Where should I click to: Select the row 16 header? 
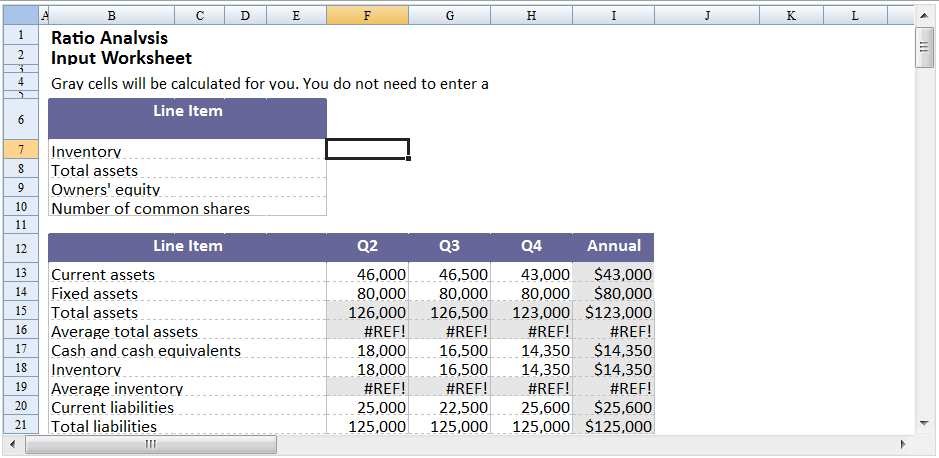20,330
